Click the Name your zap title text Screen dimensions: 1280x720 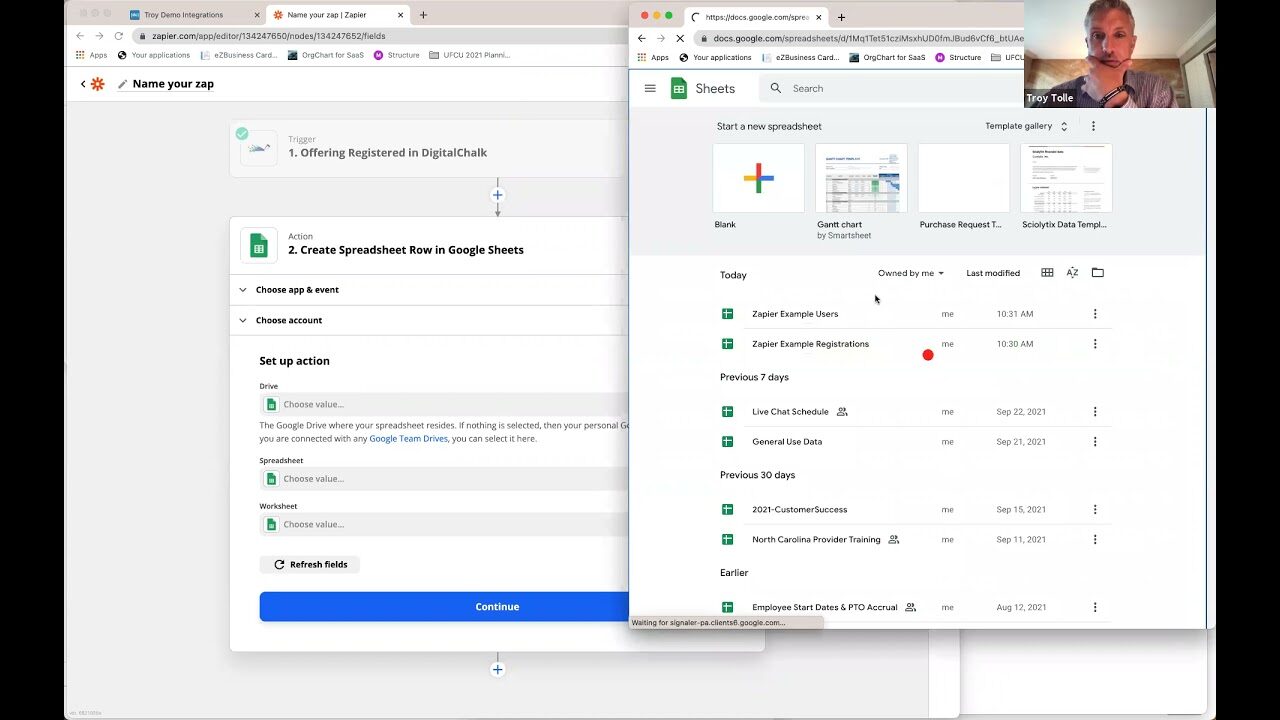(173, 84)
